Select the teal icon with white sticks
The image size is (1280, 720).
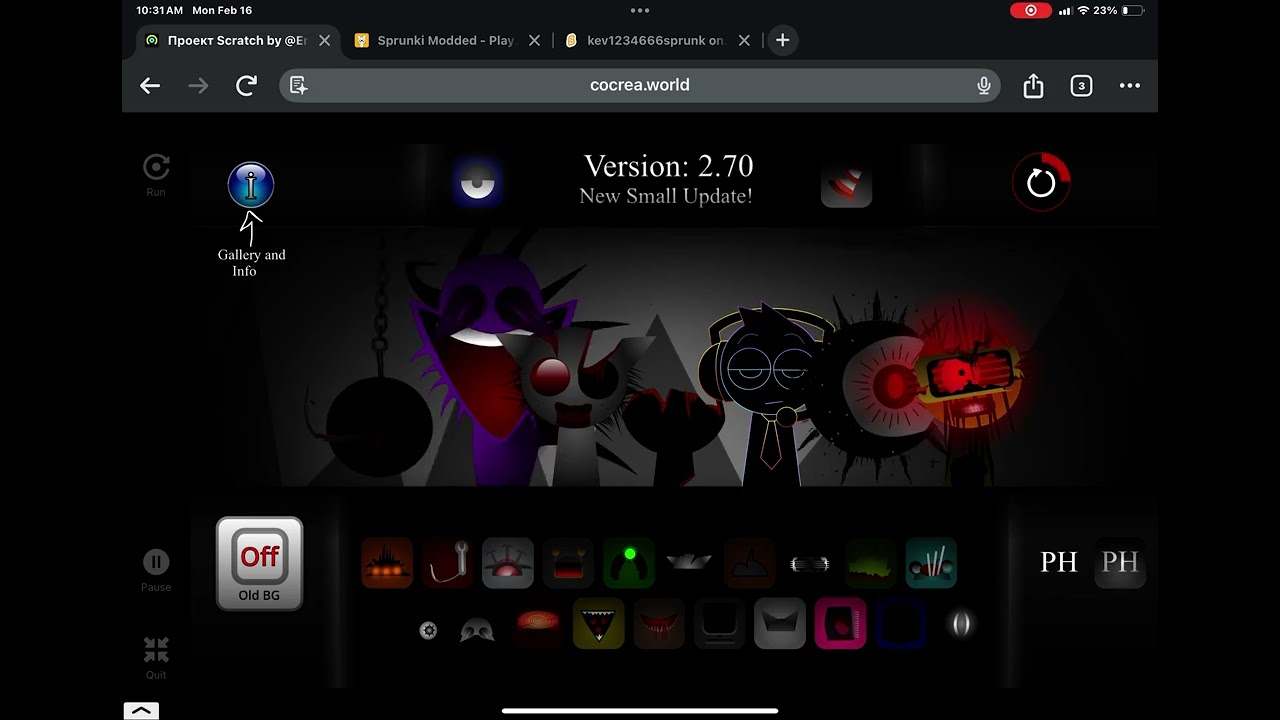[931, 563]
